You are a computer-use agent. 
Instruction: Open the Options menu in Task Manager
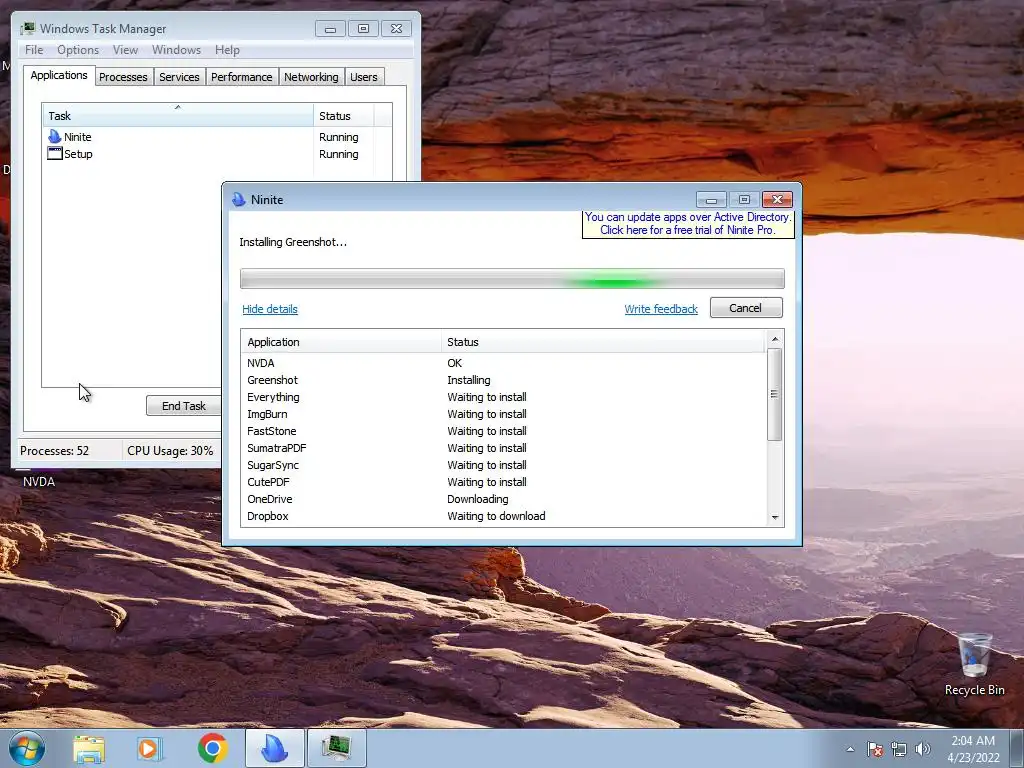pyautogui.click(x=78, y=50)
